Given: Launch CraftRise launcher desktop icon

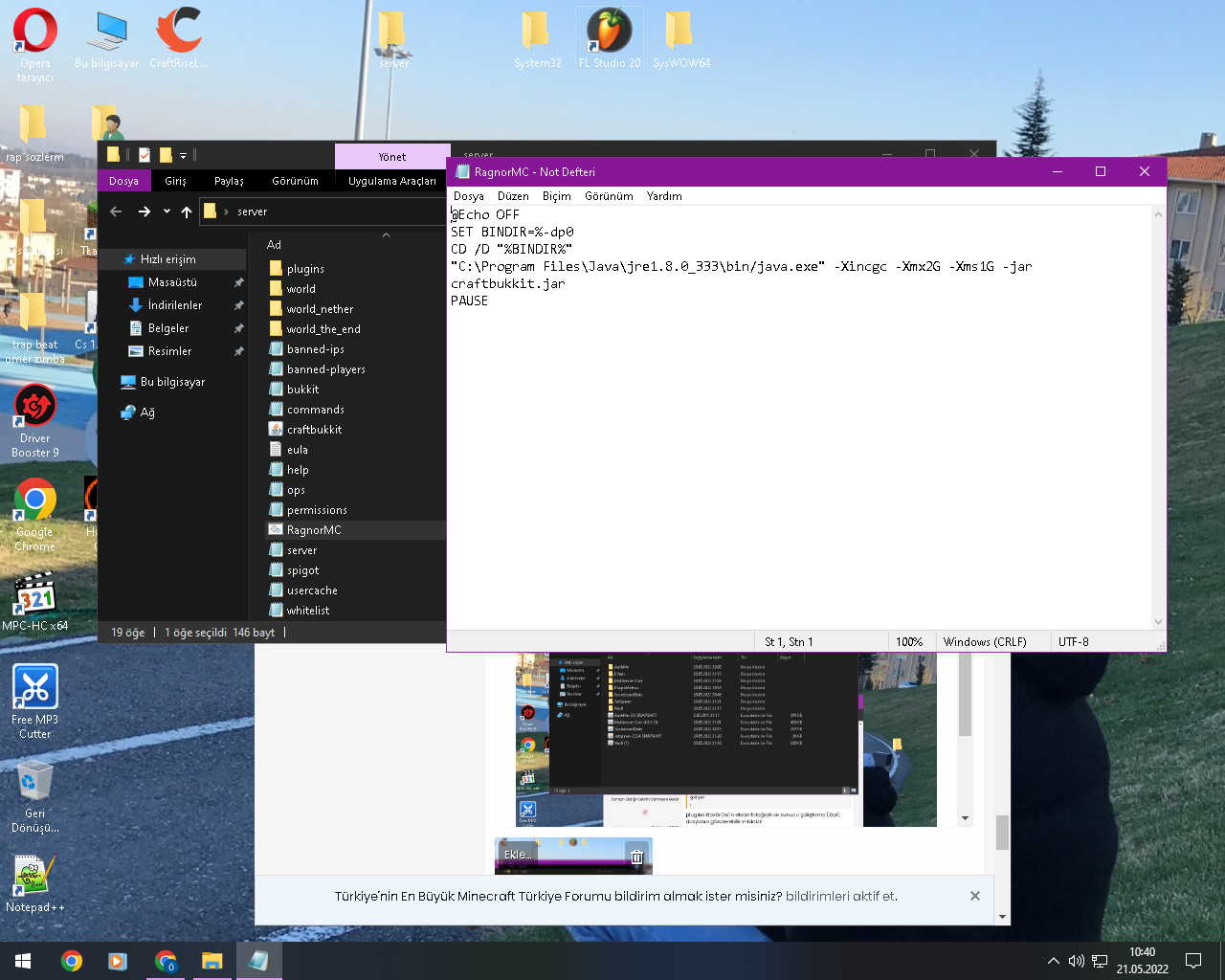Looking at the screenshot, I should tap(179, 40).
